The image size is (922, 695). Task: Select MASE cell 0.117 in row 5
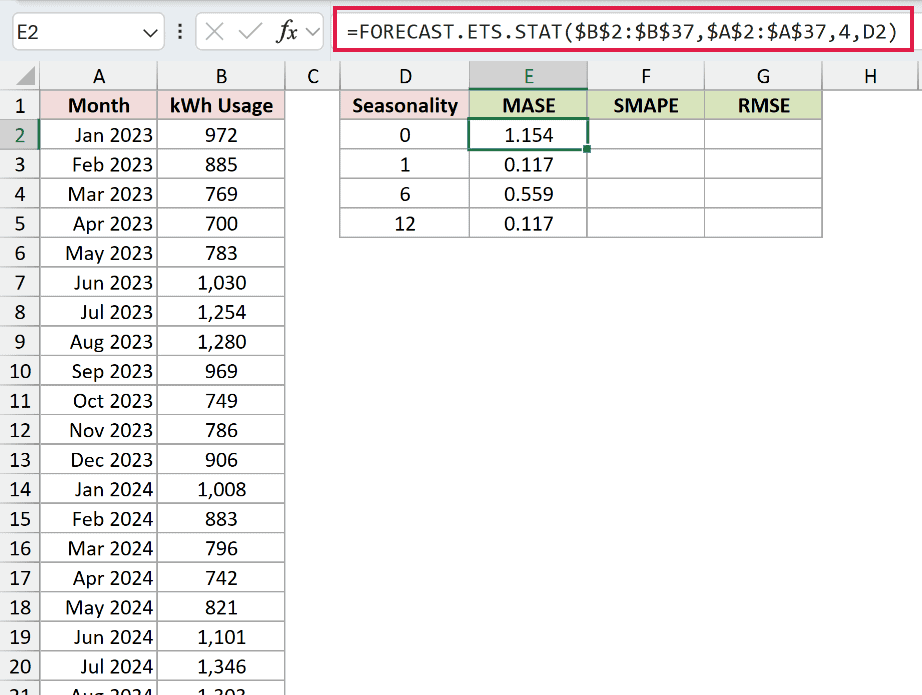point(528,223)
